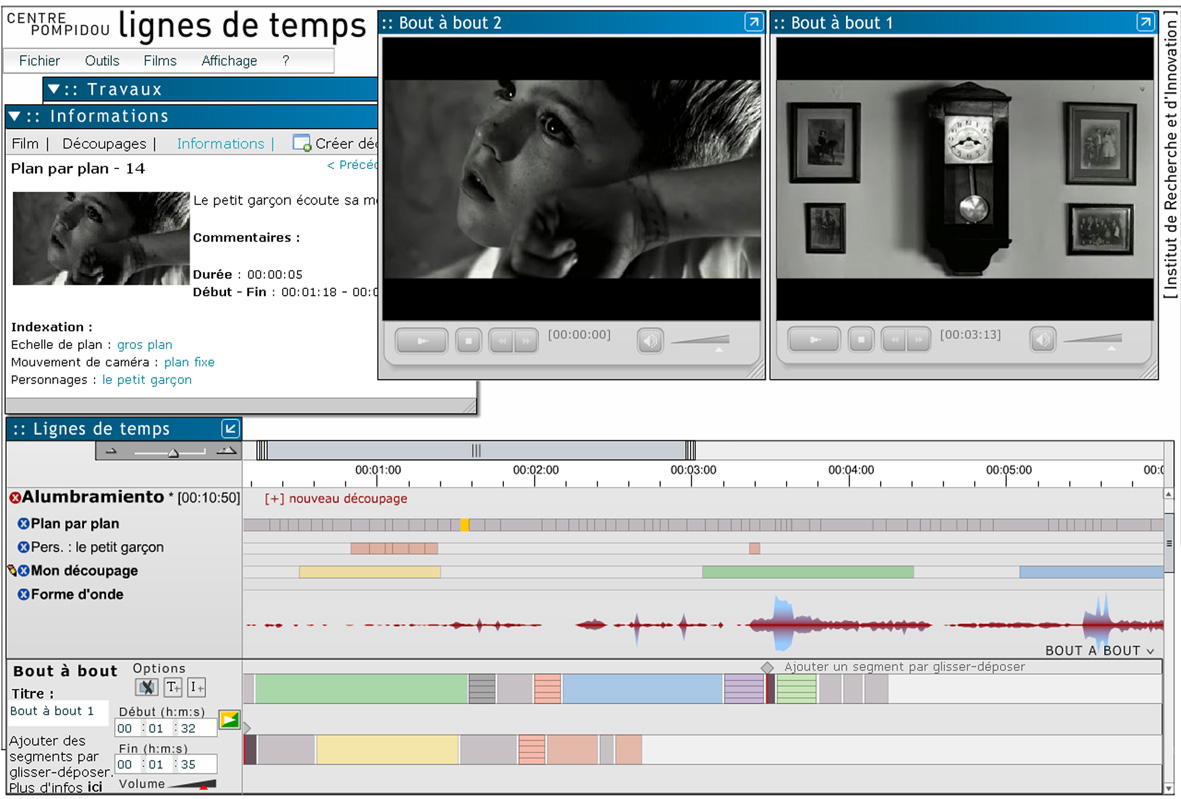Rewind in Bout à bout 2 player

(x=502, y=341)
